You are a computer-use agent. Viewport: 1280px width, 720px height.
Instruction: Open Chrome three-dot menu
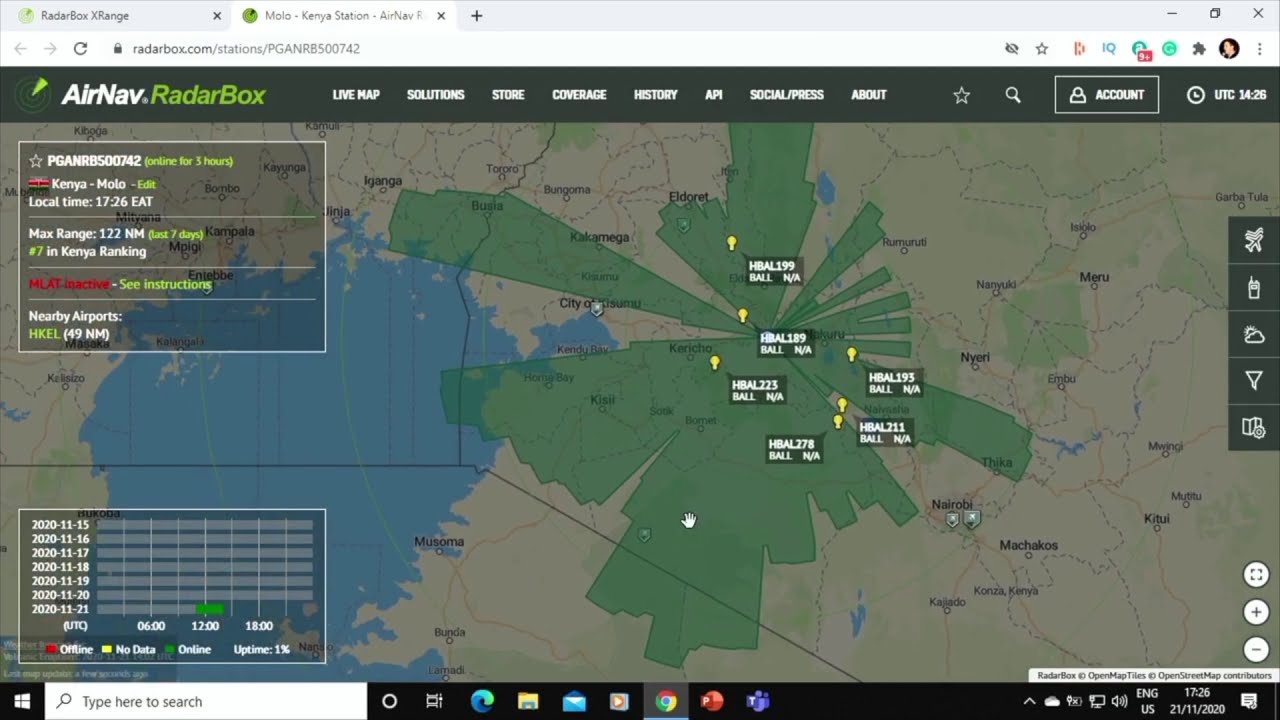(x=1259, y=48)
